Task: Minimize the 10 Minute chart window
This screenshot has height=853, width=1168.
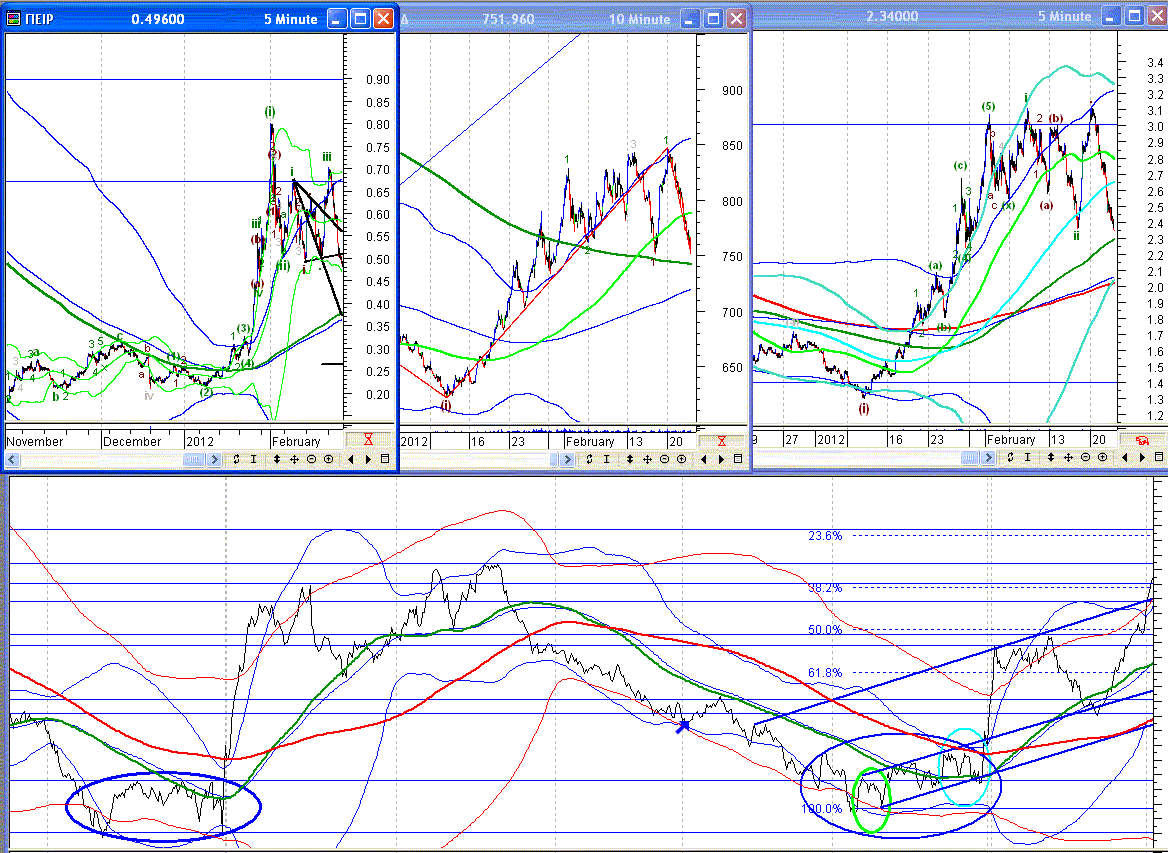Action: click(690, 19)
